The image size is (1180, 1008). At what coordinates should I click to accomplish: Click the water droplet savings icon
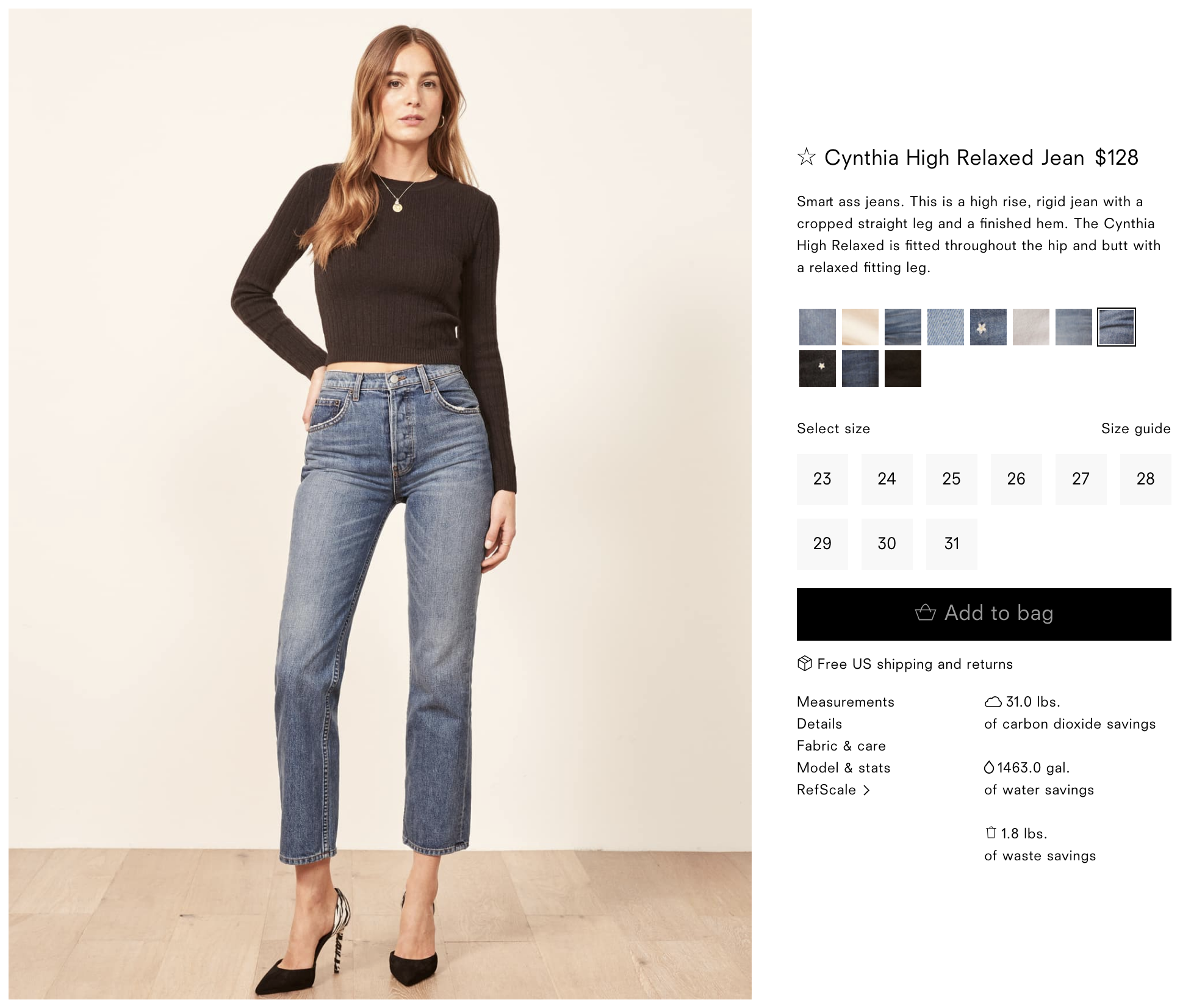[x=989, y=768]
